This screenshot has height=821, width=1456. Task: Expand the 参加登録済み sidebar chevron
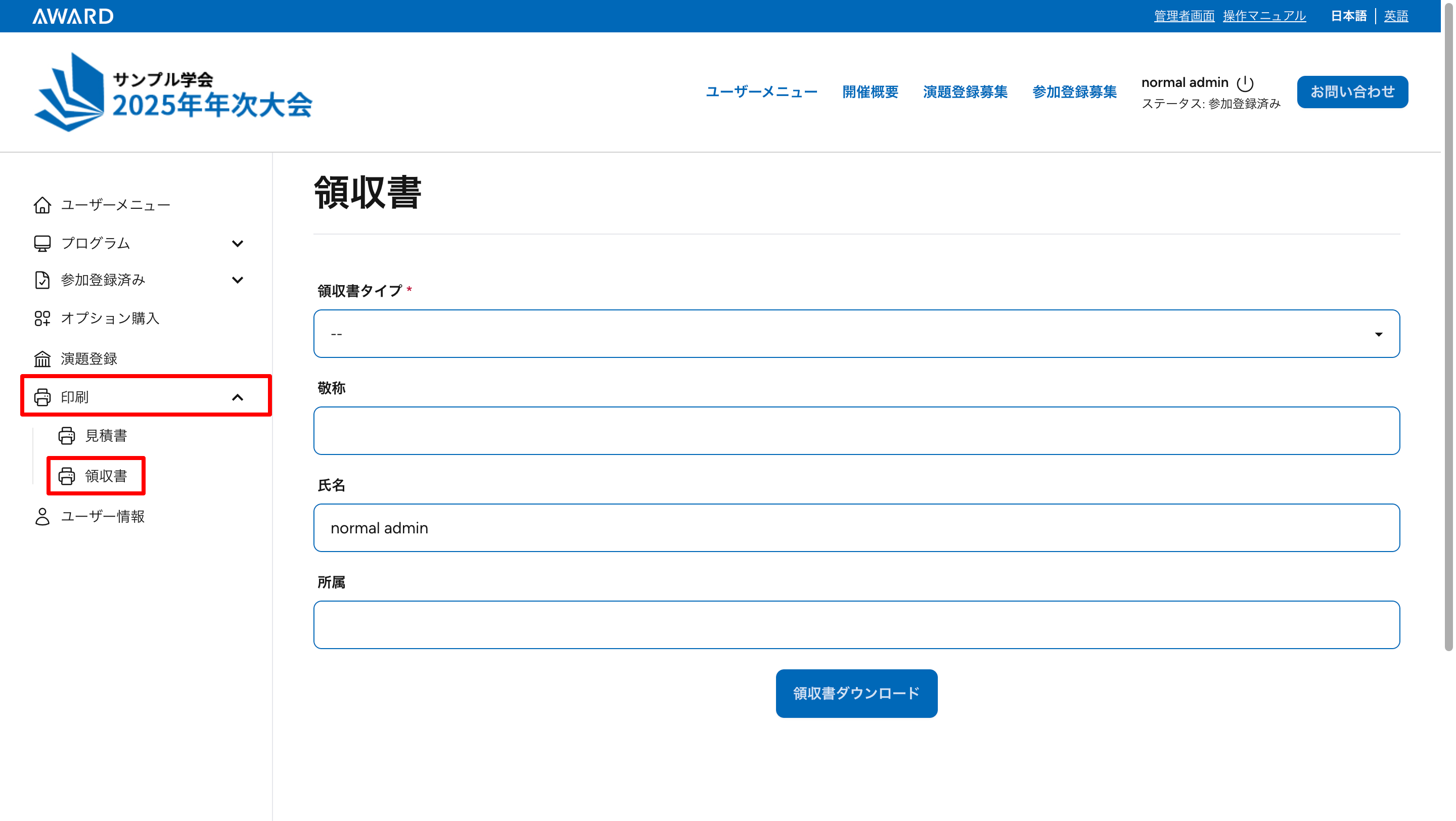click(x=238, y=280)
